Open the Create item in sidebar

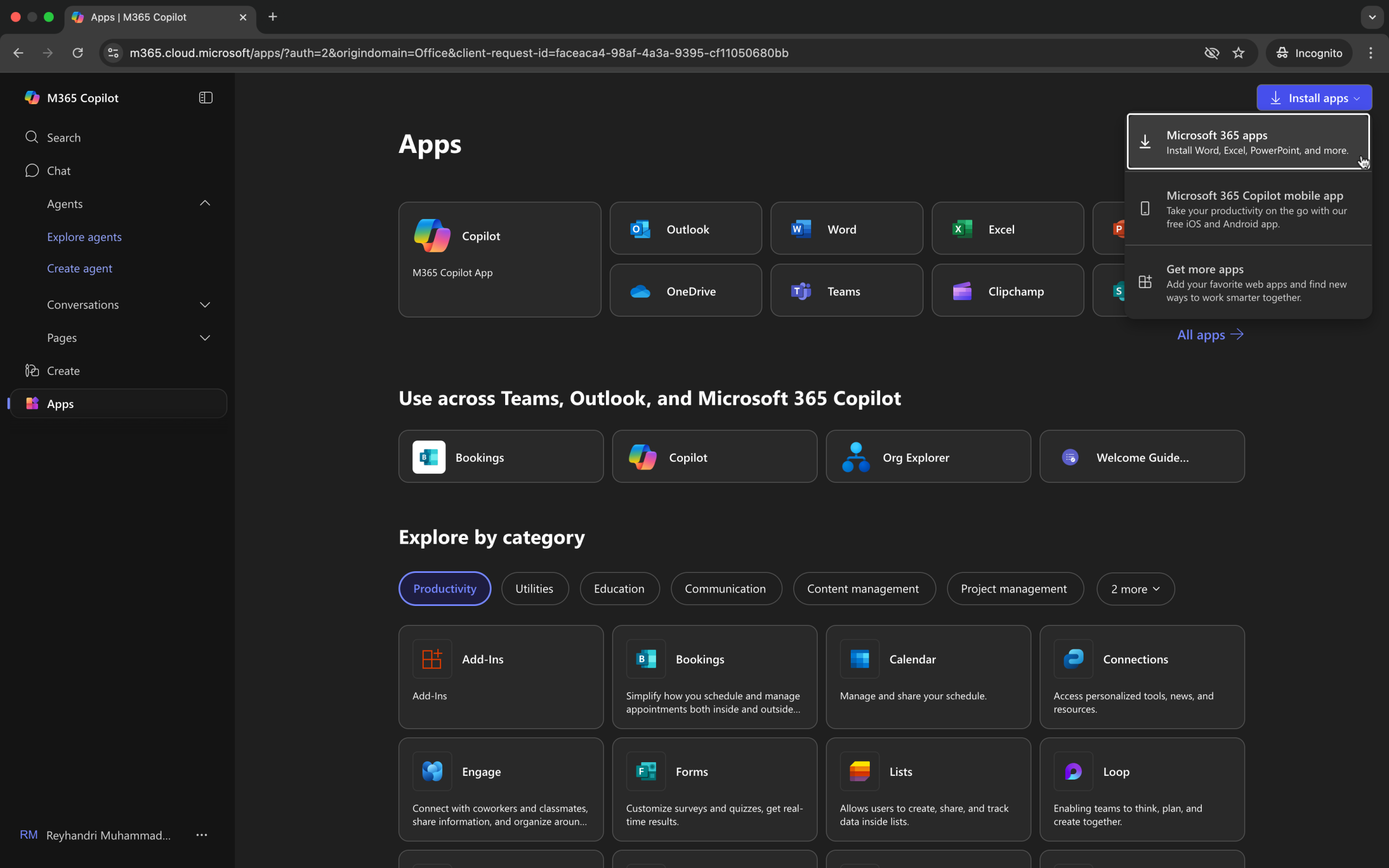pyautogui.click(x=63, y=371)
